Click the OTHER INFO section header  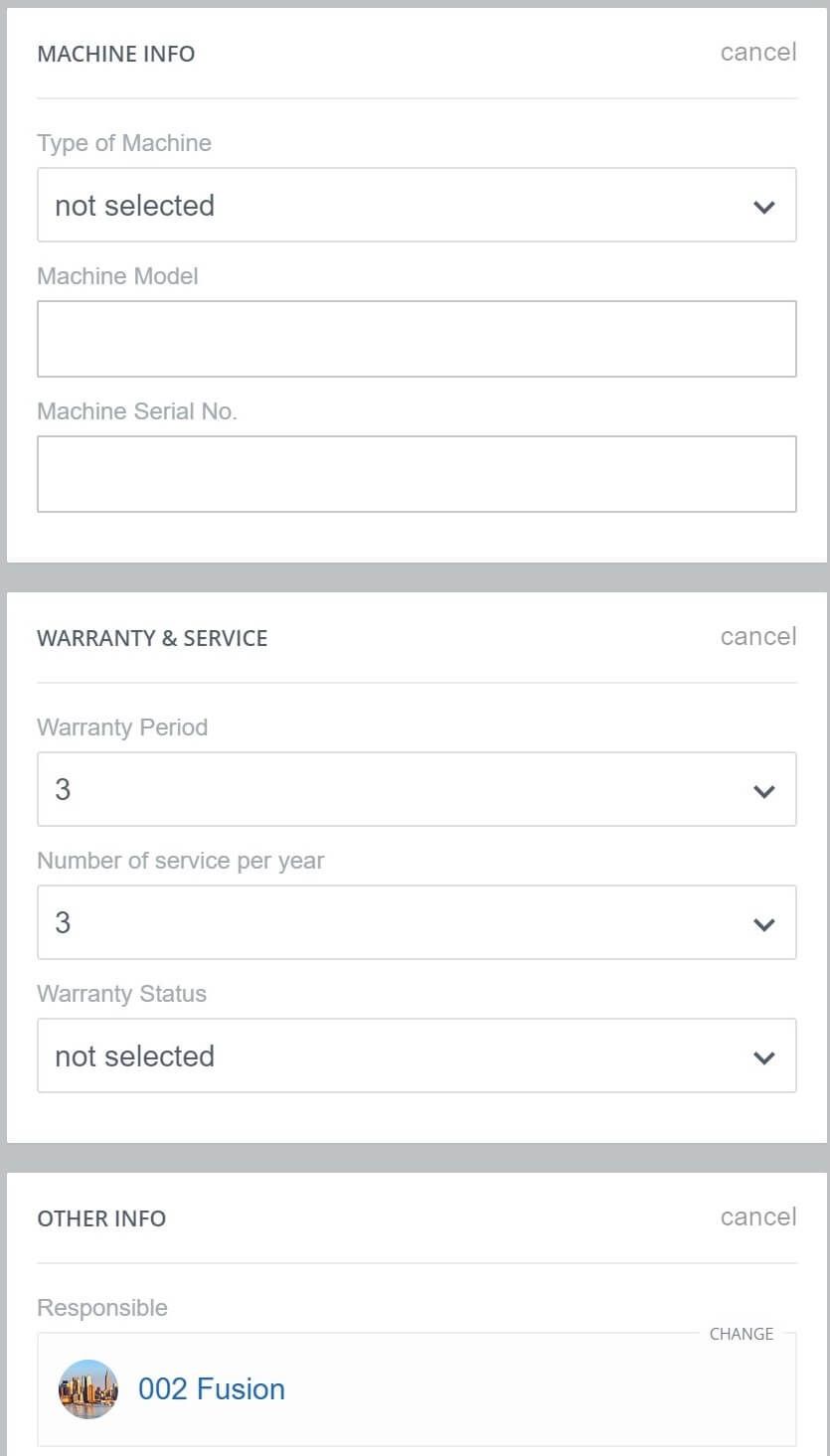pos(100,1218)
